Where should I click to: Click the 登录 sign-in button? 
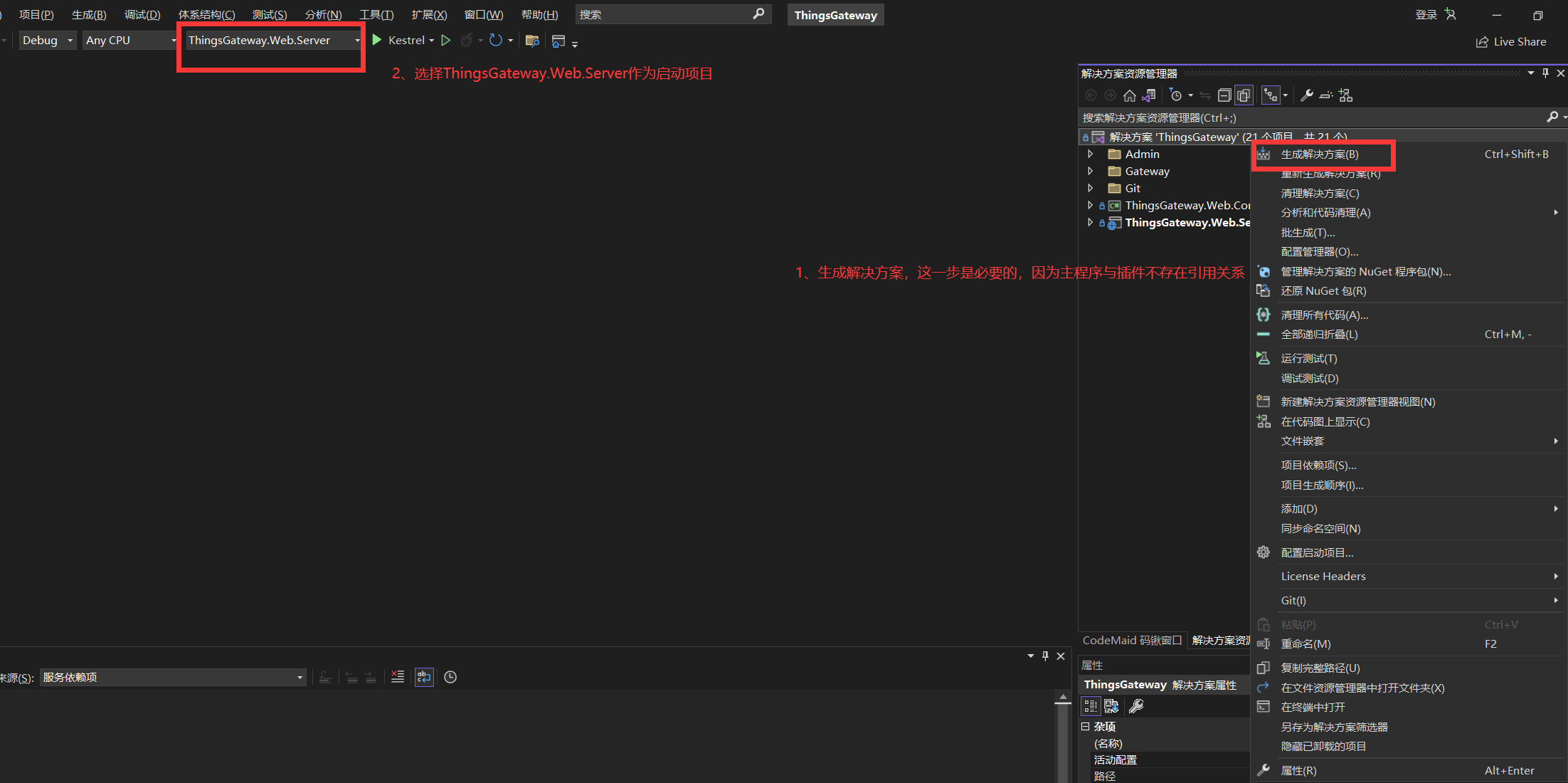click(1426, 15)
